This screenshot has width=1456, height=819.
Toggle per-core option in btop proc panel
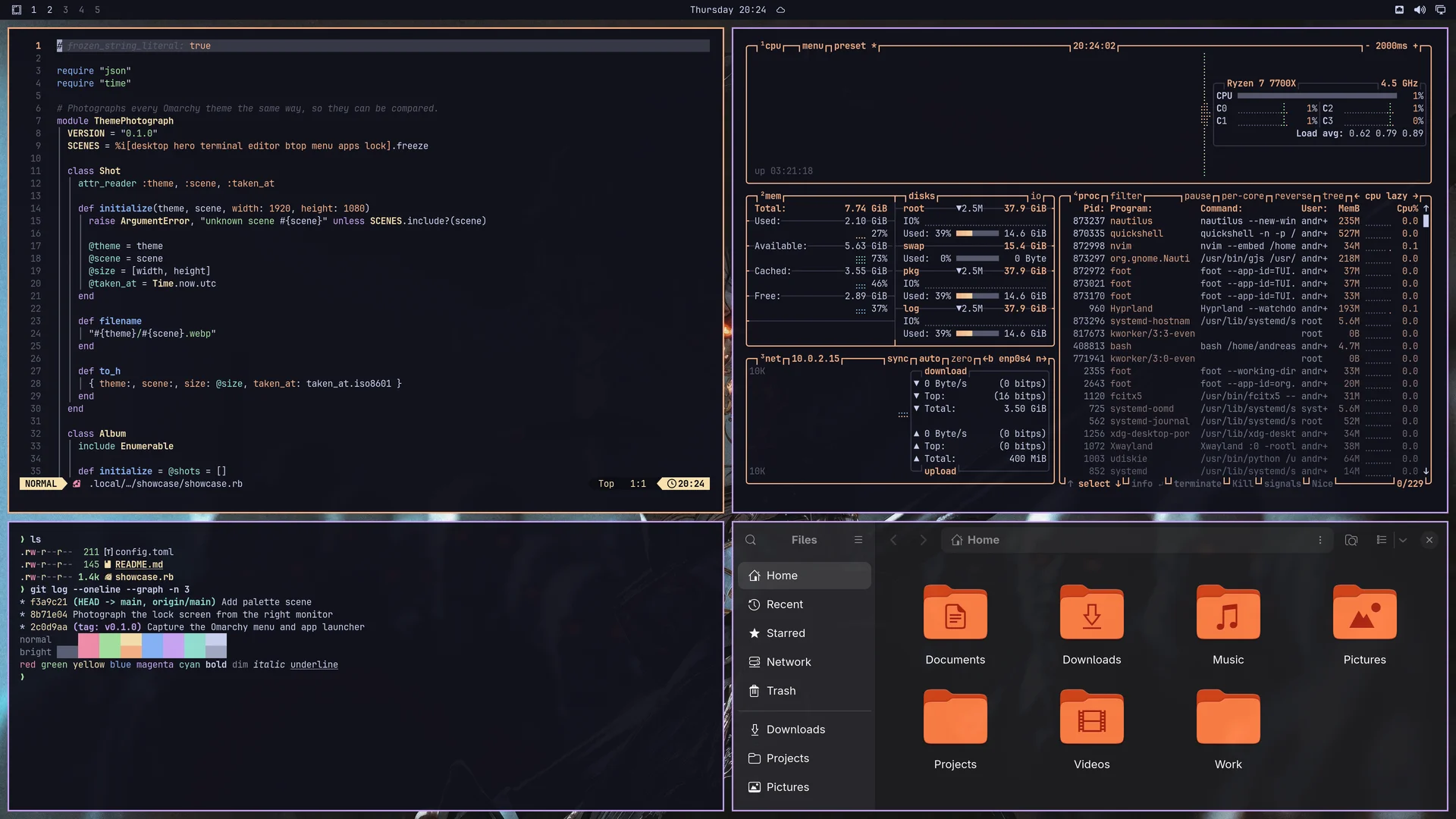1242,196
